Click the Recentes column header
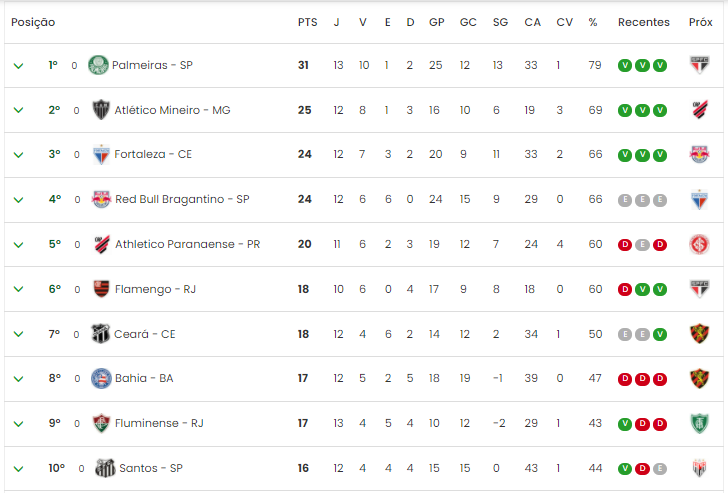This screenshot has height=493, width=728. pyautogui.click(x=644, y=22)
